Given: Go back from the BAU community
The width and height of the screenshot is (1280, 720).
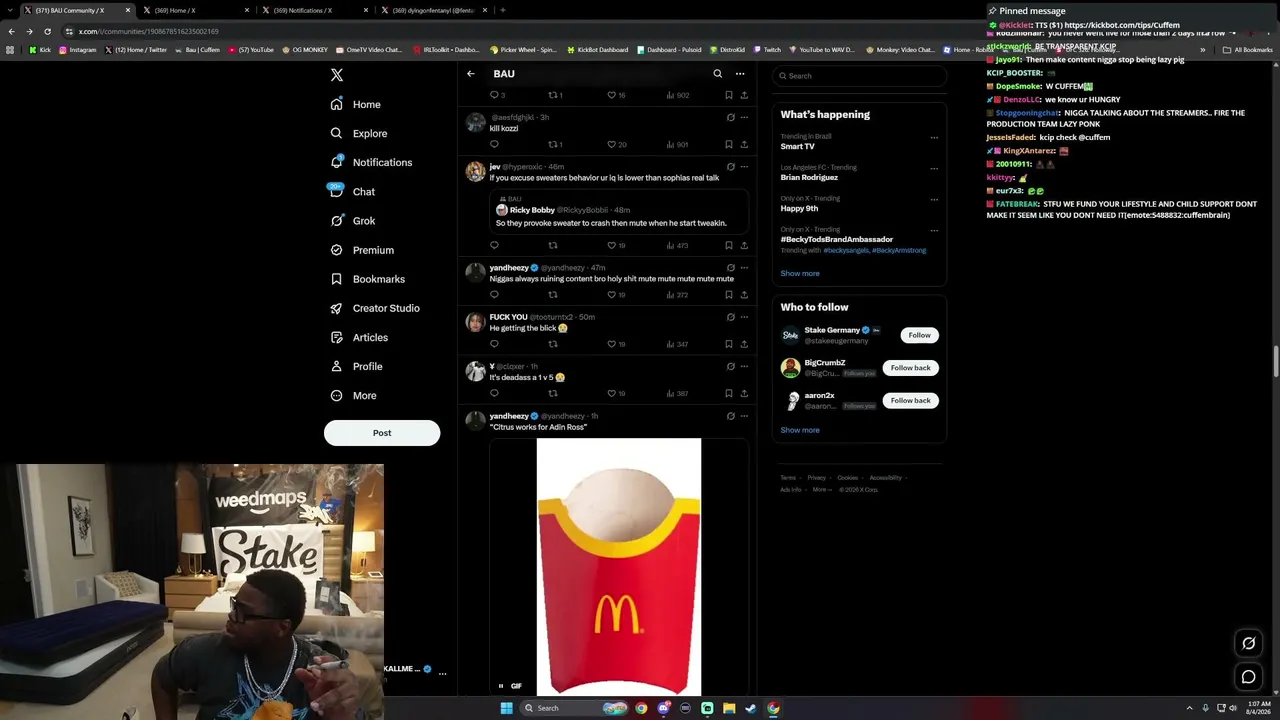Looking at the screenshot, I should pyautogui.click(x=471, y=74).
